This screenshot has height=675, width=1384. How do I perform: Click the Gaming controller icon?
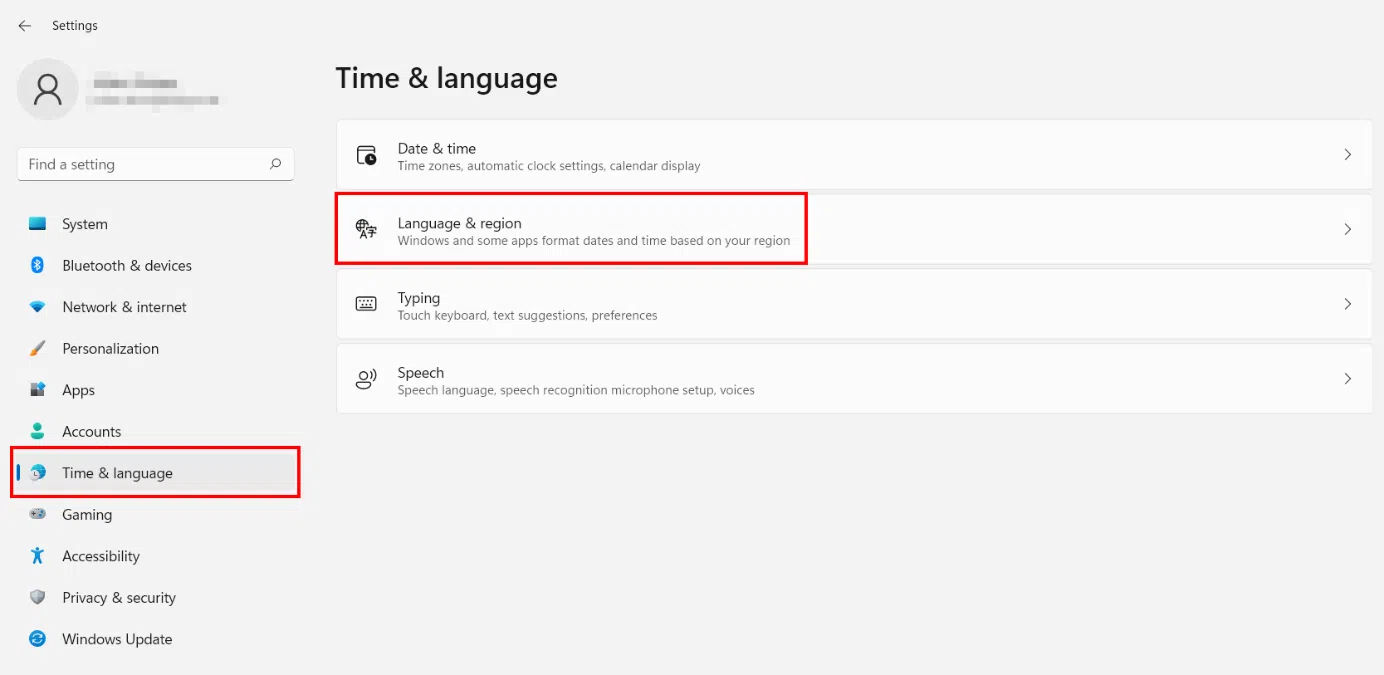coord(38,514)
